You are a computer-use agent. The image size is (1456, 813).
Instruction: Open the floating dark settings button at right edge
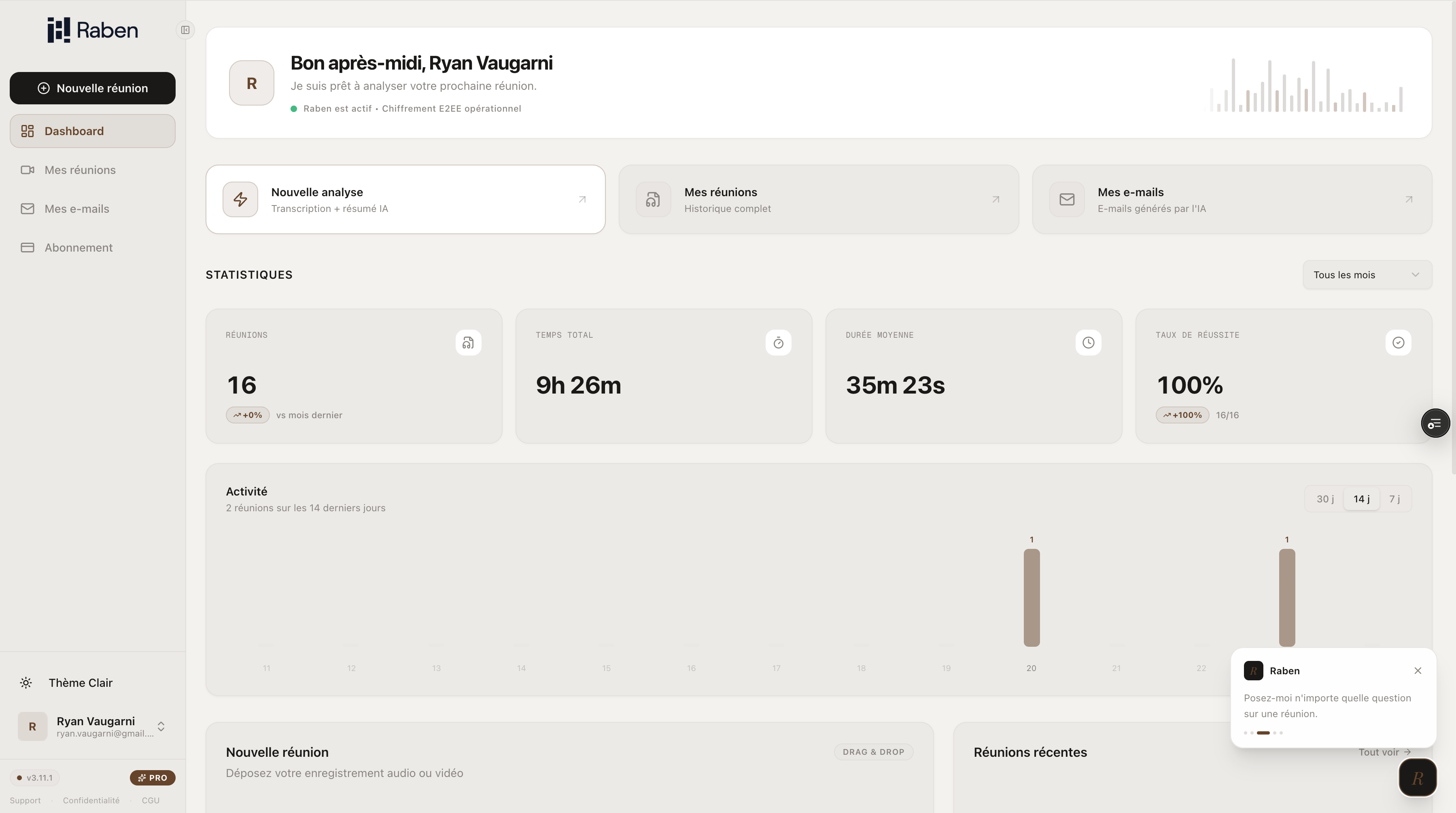(1435, 423)
